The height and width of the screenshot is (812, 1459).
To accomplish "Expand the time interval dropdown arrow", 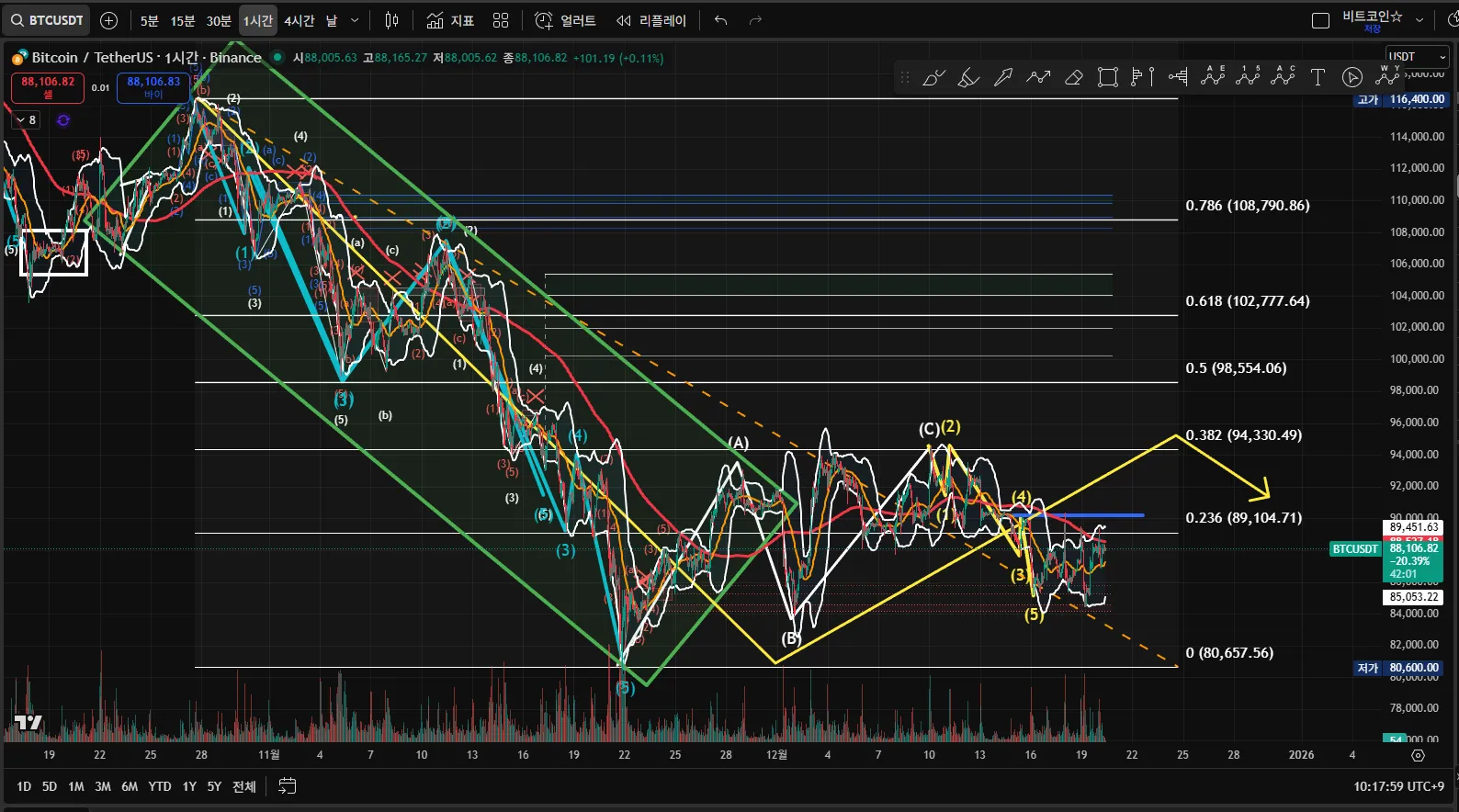I will coord(355,20).
